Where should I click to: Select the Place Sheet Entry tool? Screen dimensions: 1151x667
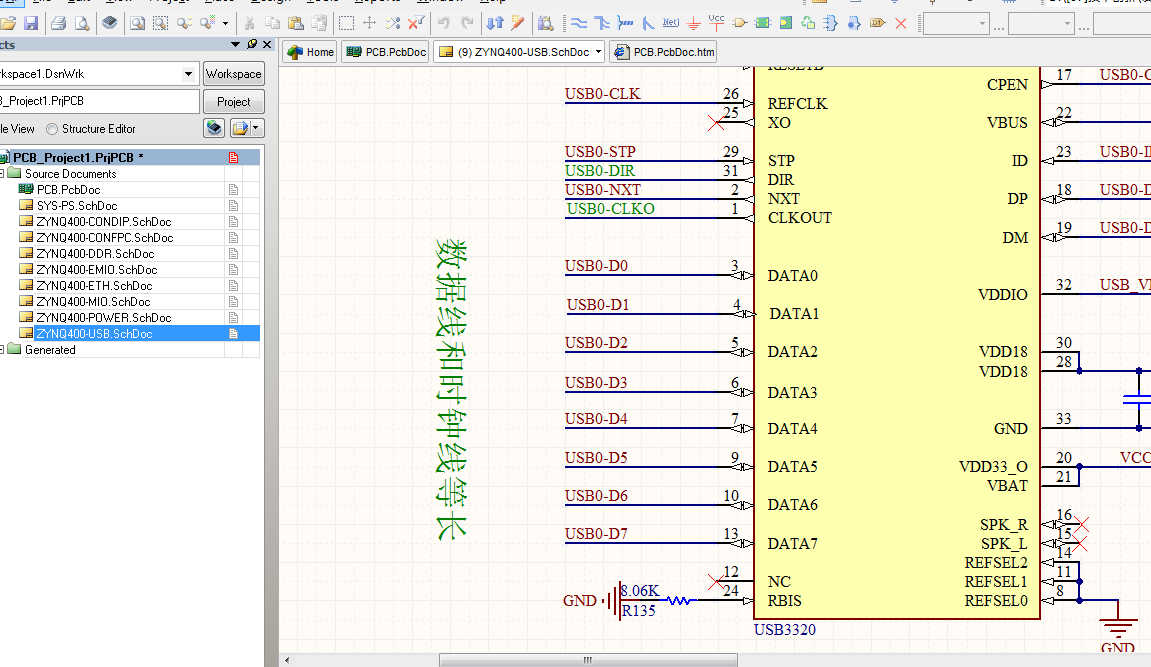pyautogui.click(x=785, y=23)
